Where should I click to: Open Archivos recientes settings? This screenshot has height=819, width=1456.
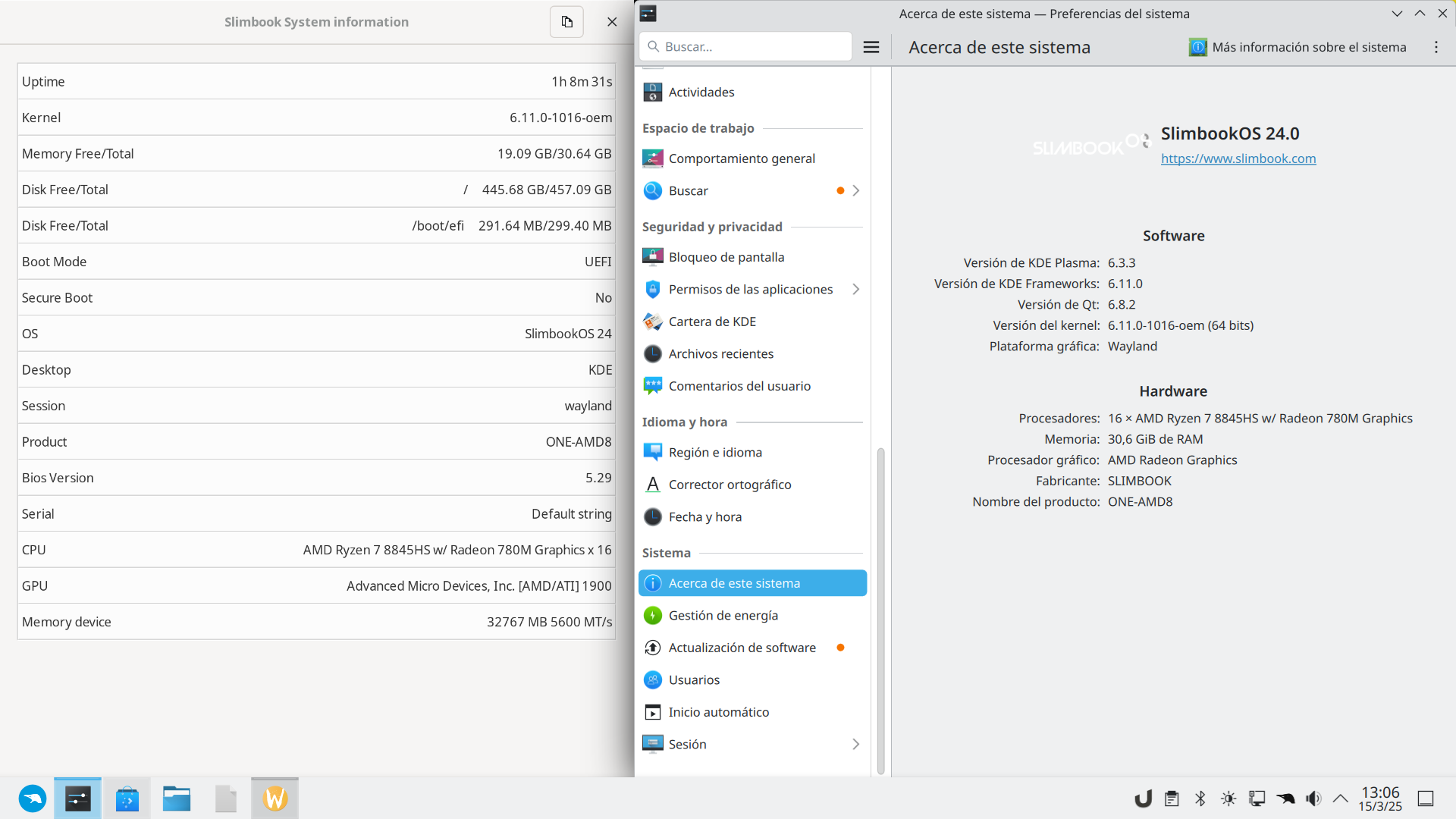(752, 354)
